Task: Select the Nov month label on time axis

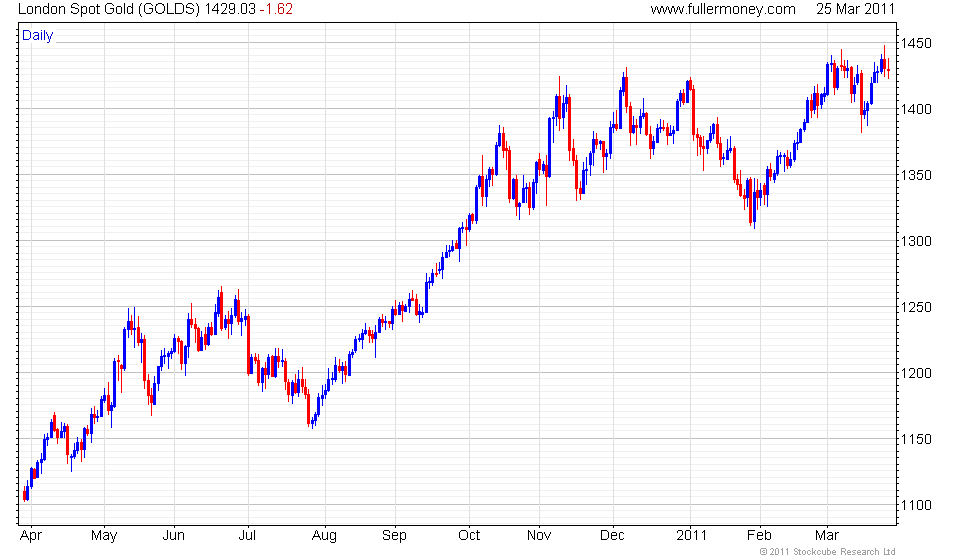Action: pos(539,536)
